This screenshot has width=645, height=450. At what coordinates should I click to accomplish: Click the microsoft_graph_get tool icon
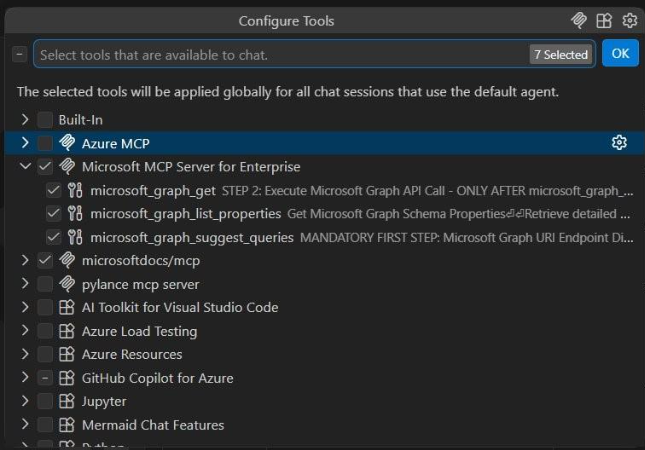tap(75, 190)
